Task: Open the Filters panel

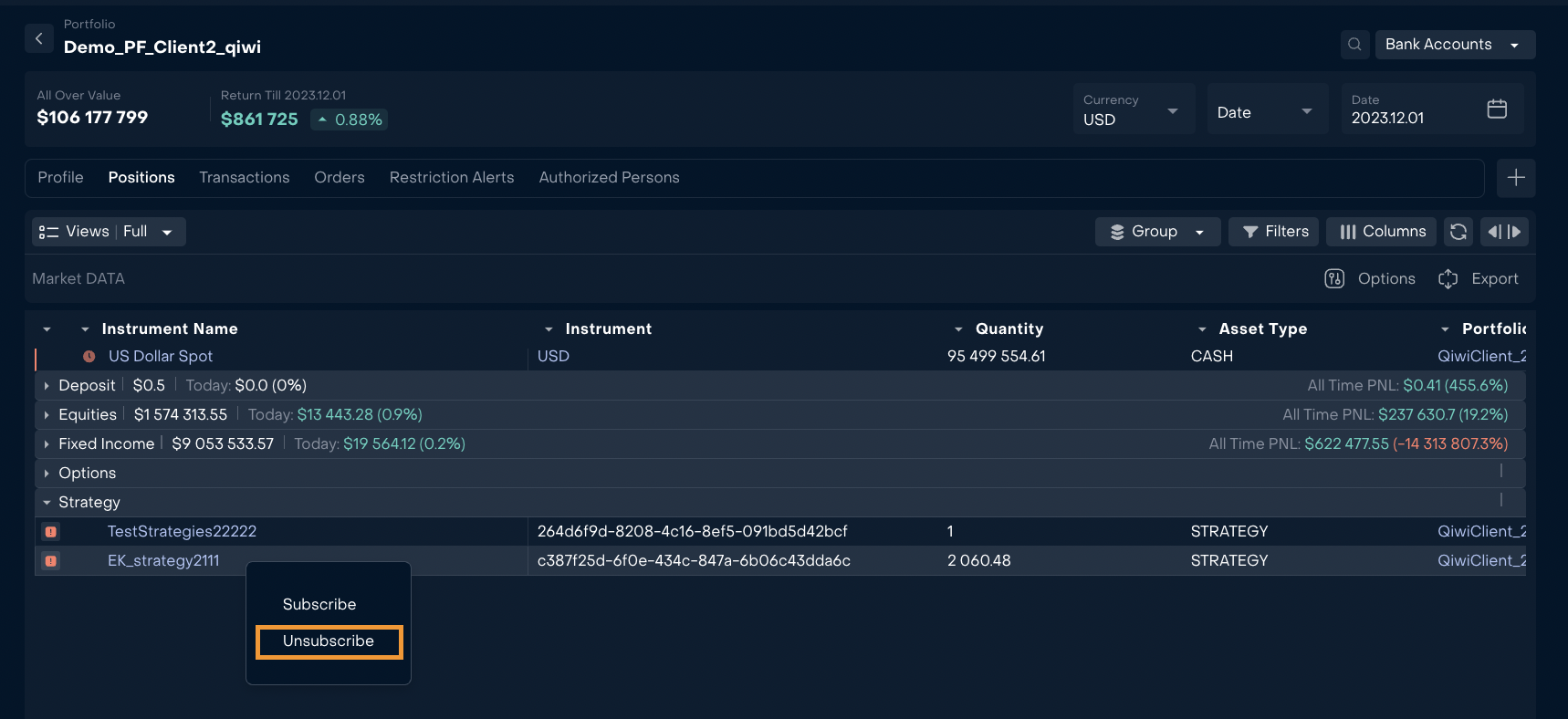Action: tap(1274, 232)
